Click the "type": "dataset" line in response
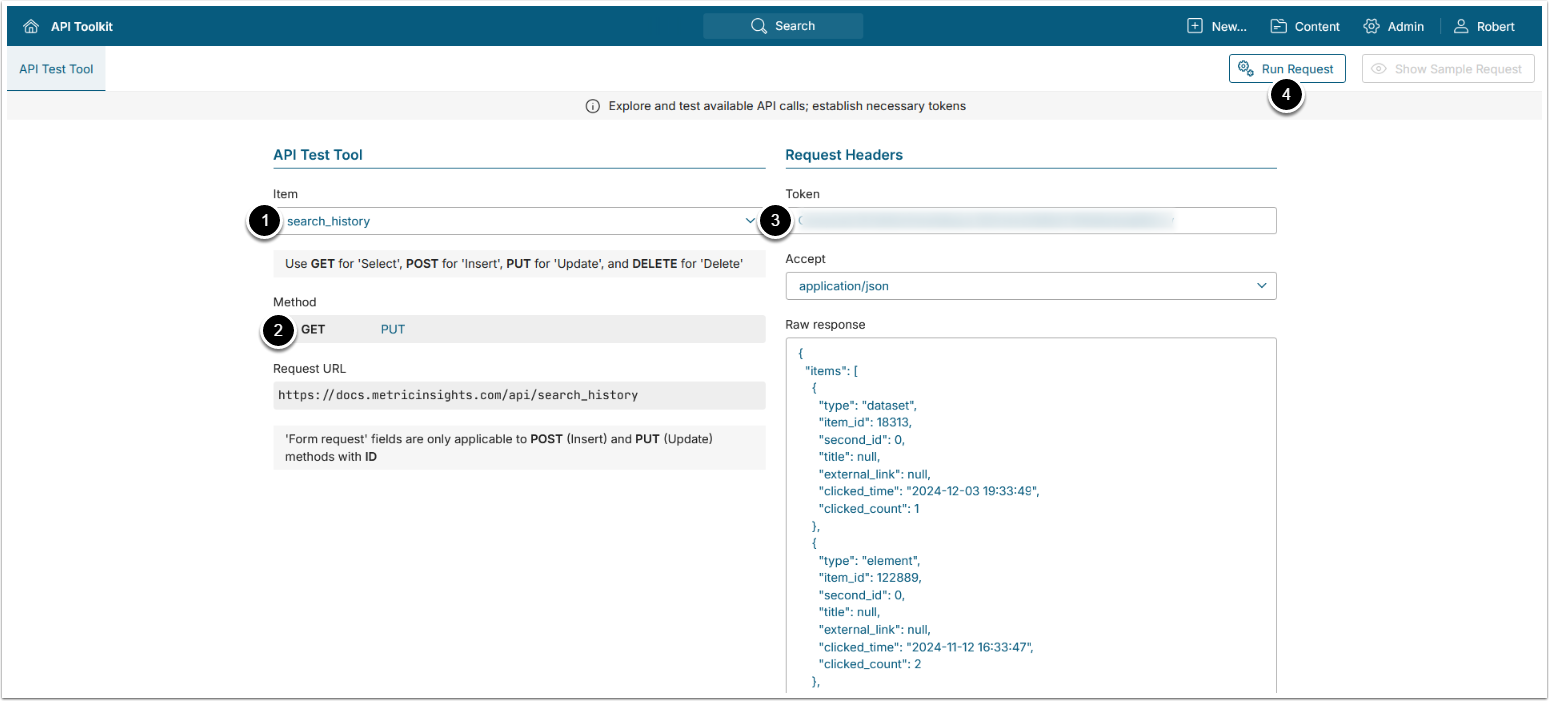This screenshot has height=701, width=1549. click(x=868, y=405)
